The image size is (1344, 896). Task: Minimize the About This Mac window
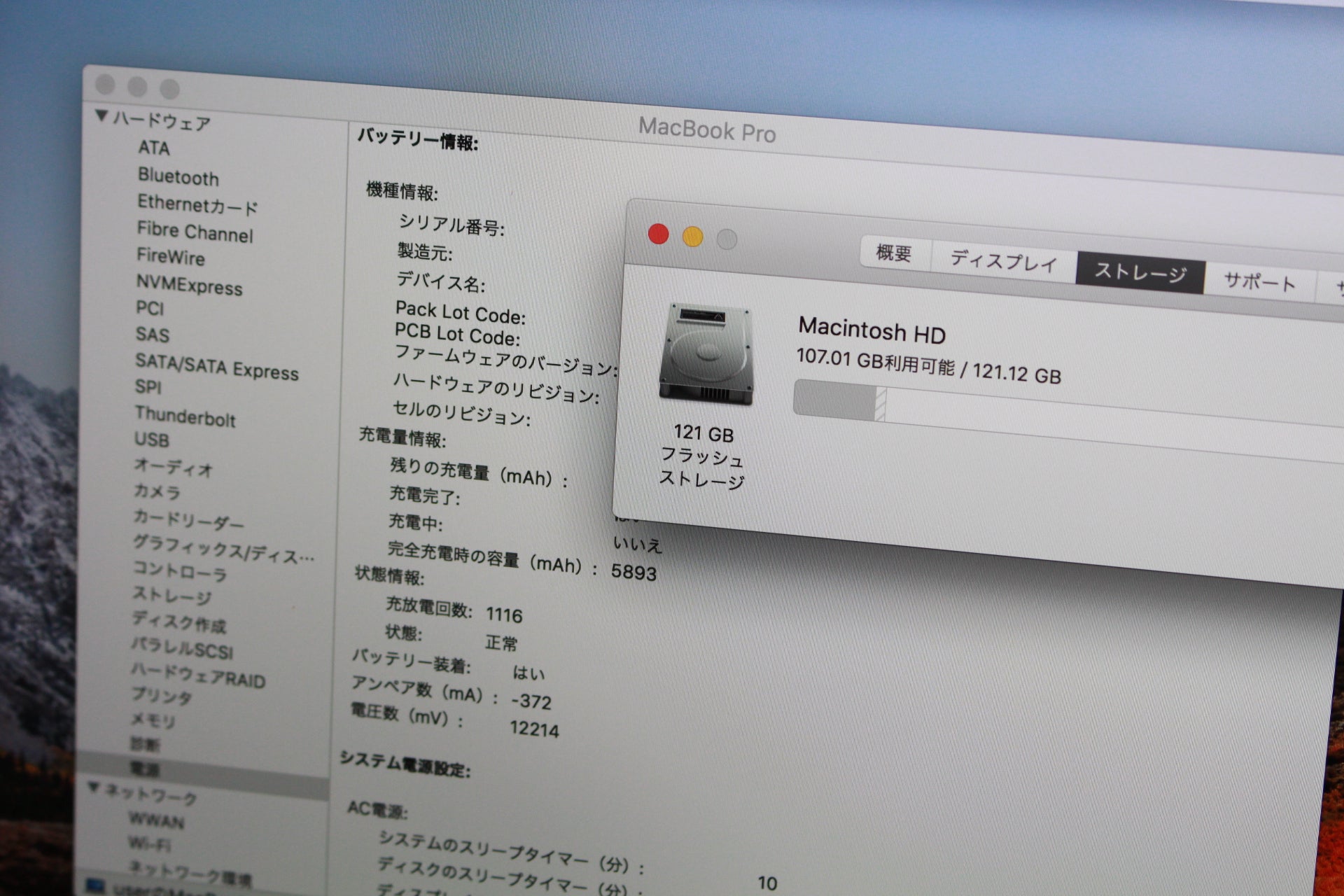692,237
